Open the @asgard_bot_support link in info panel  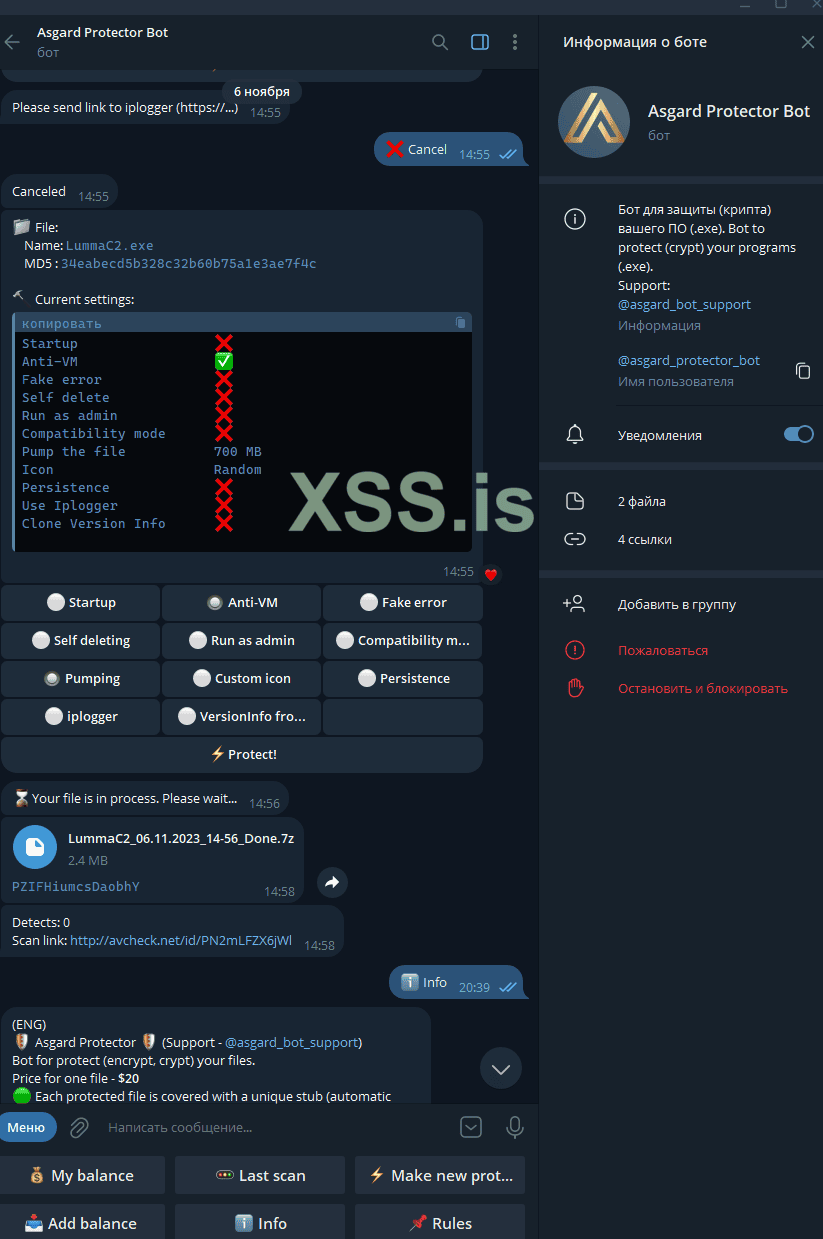point(684,304)
